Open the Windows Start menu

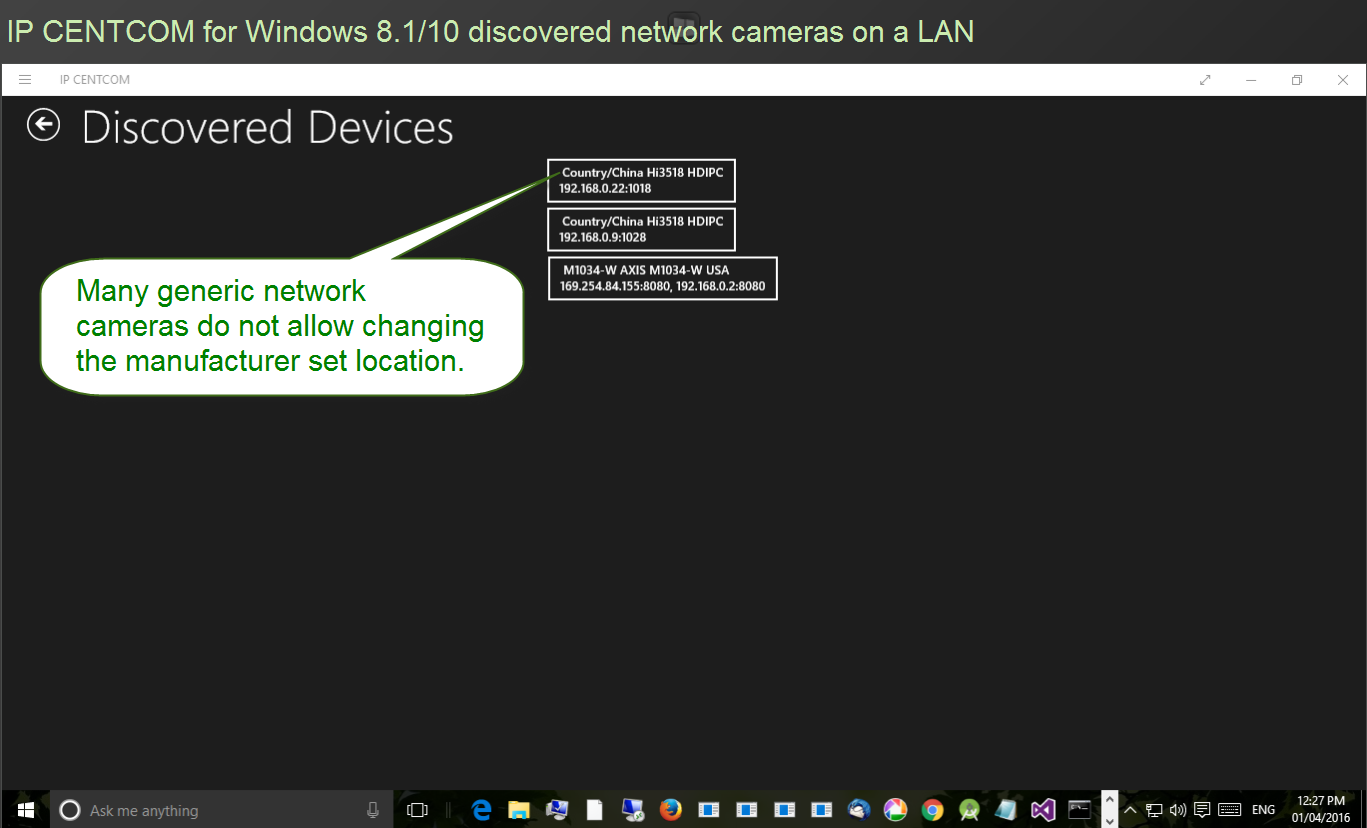[25, 809]
